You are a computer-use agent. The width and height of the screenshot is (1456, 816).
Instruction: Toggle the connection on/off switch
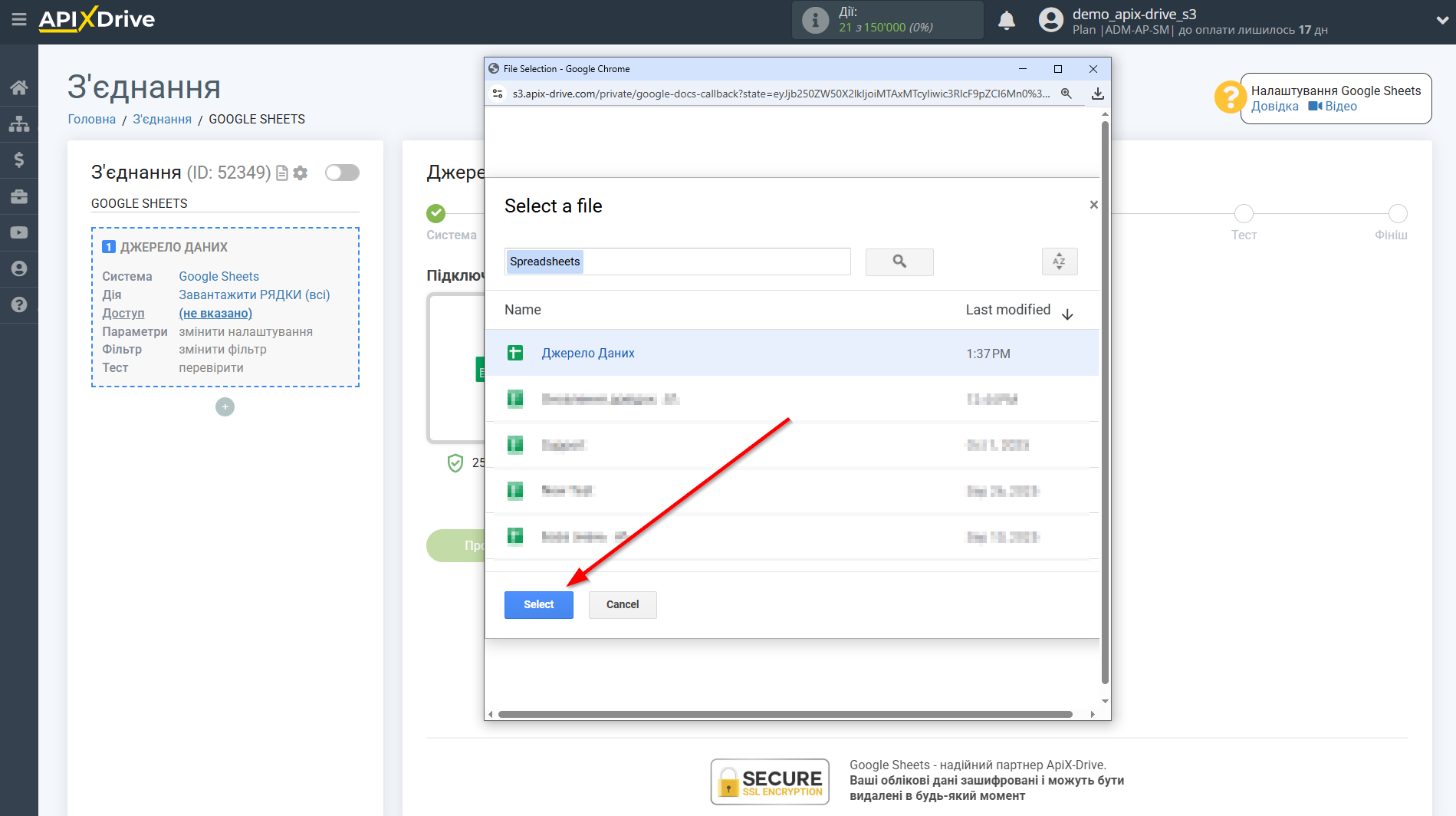pyautogui.click(x=342, y=173)
